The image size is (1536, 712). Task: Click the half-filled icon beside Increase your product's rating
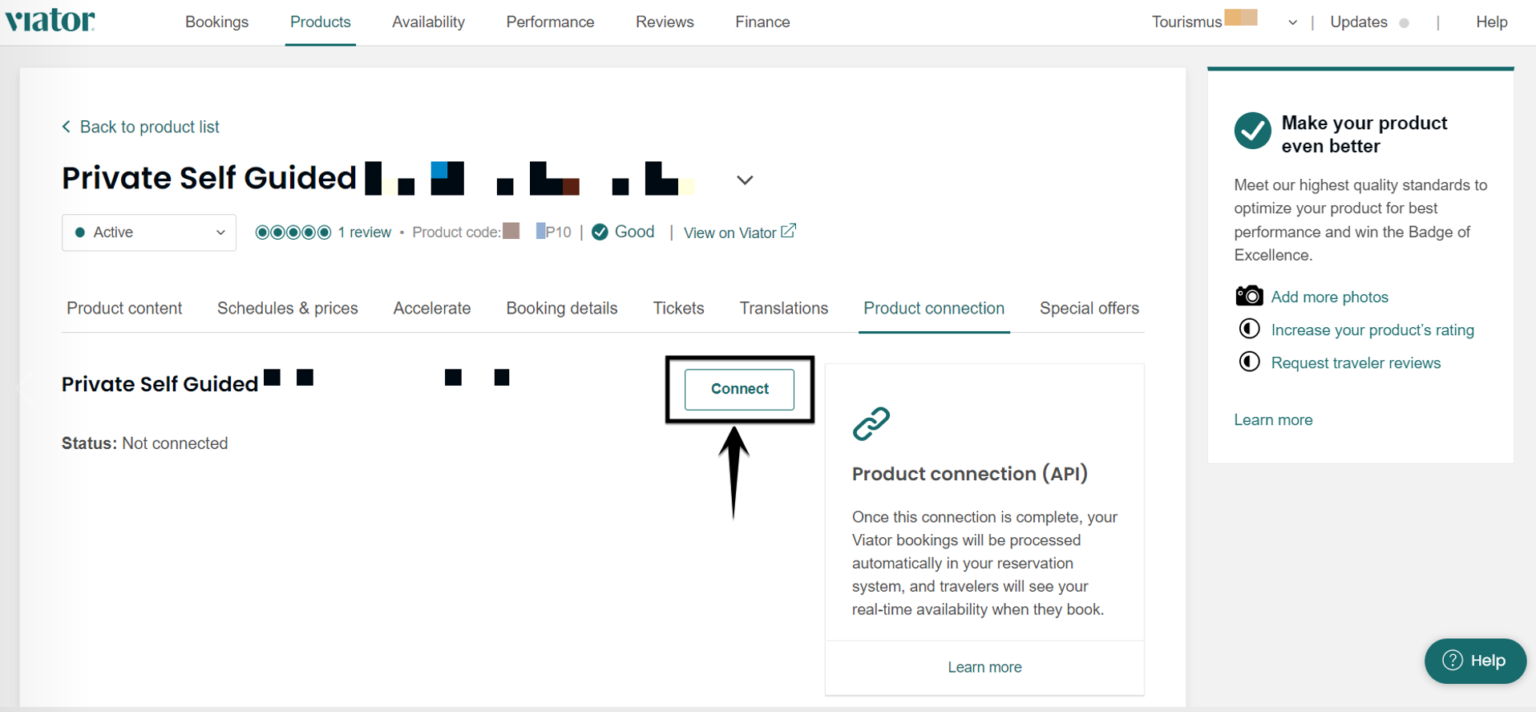pyautogui.click(x=1249, y=328)
